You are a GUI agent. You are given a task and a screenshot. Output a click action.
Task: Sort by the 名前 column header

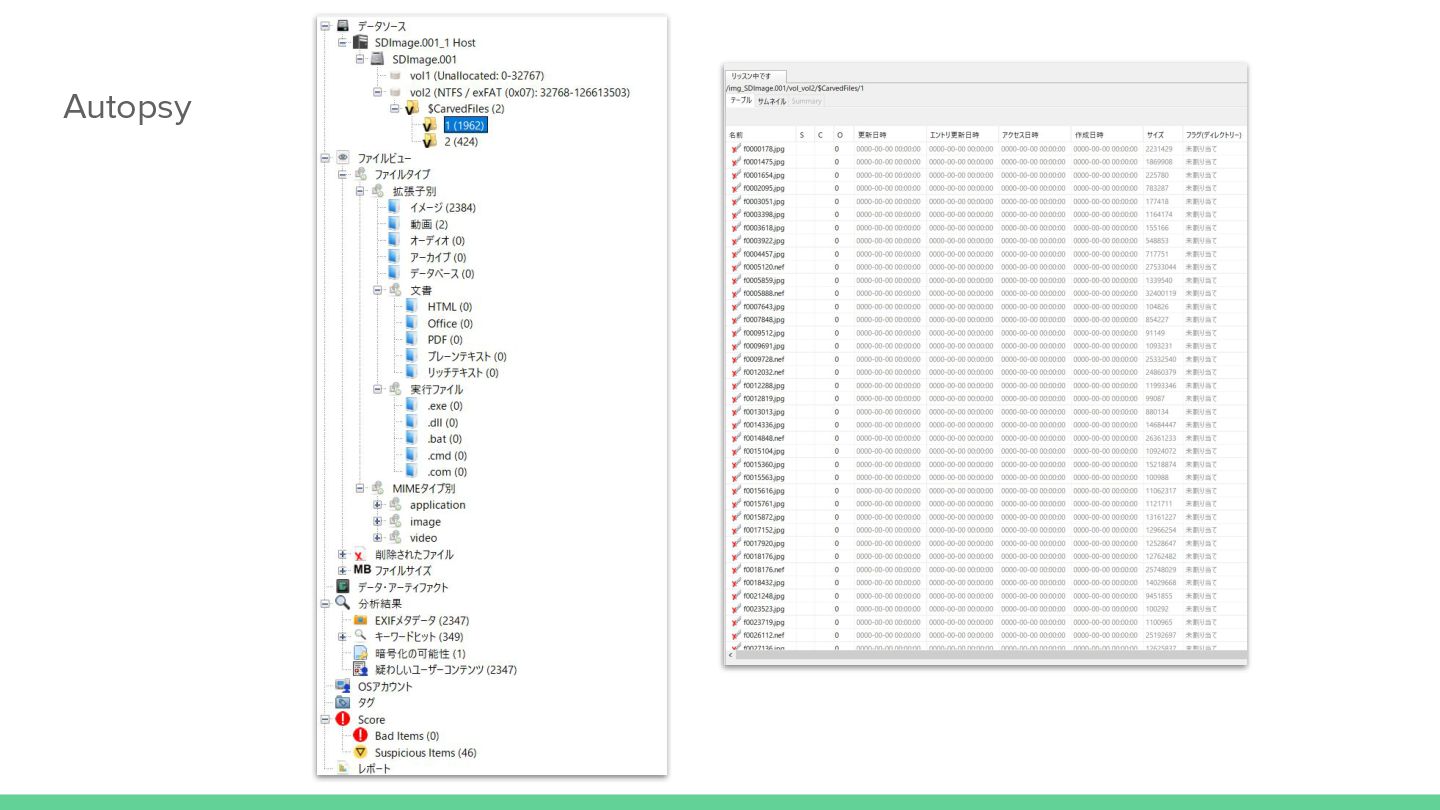click(x=760, y=134)
